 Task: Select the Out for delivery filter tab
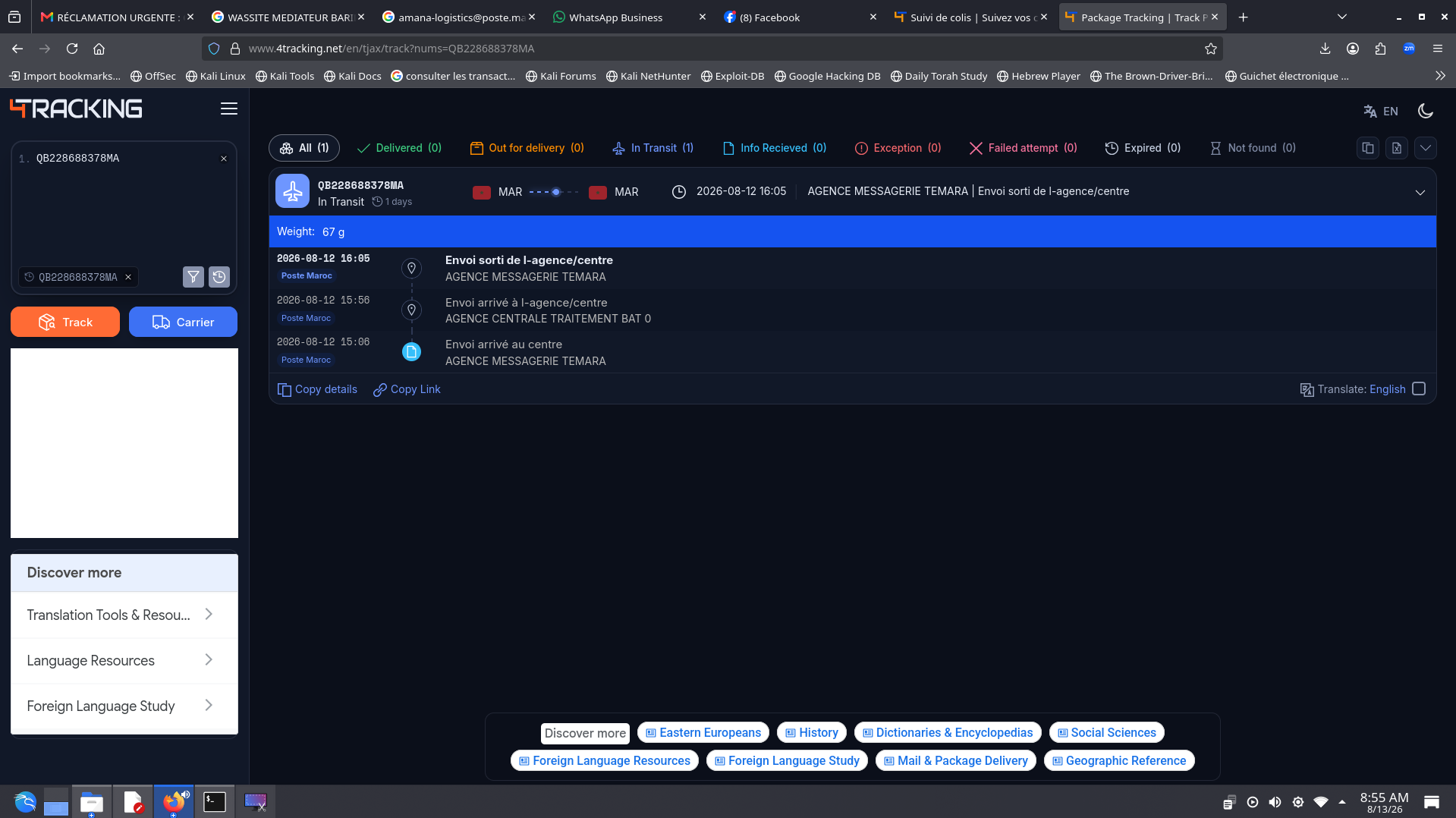pyautogui.click(x=527, y=148)
